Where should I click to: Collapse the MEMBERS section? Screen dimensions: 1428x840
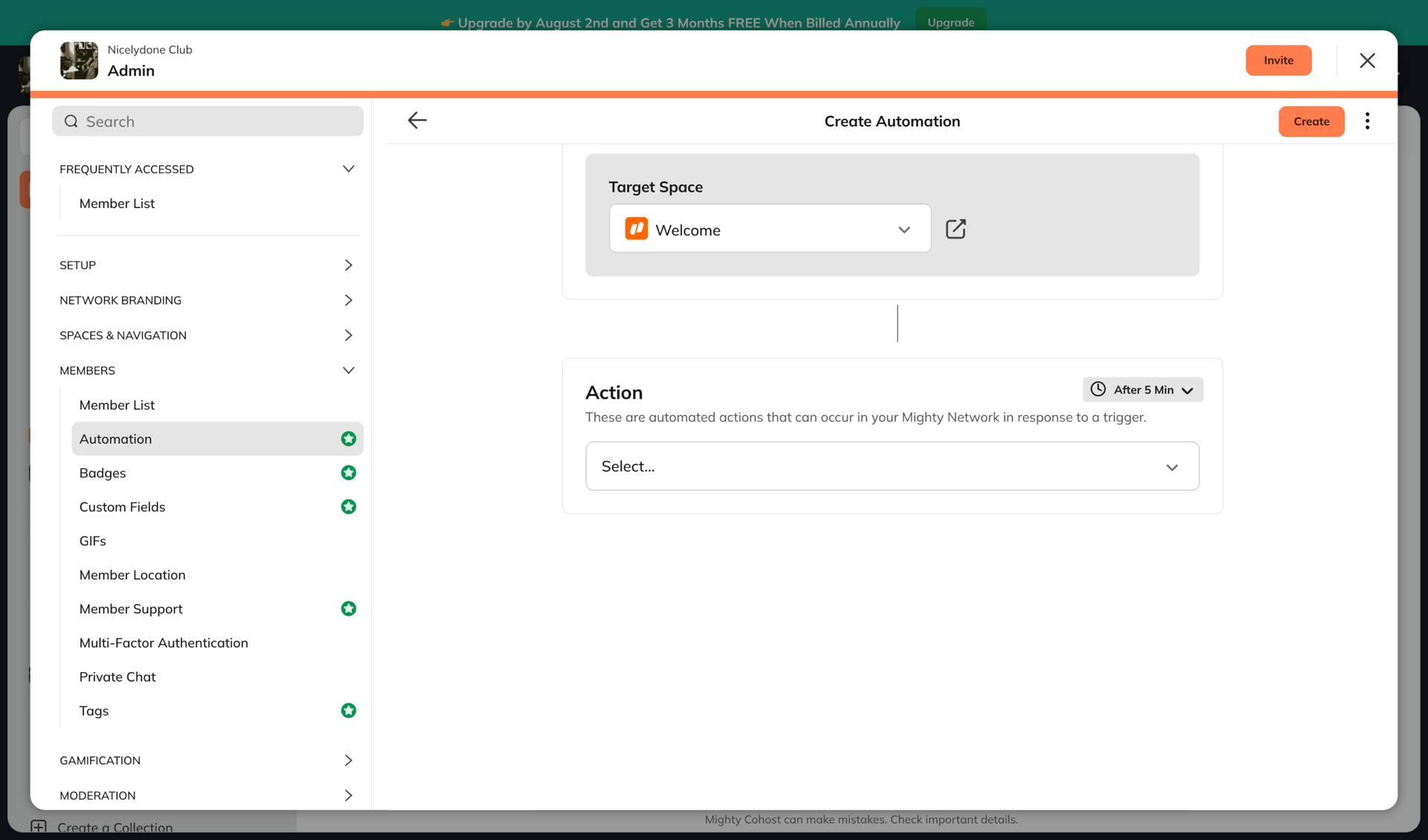tap(348, 370)
